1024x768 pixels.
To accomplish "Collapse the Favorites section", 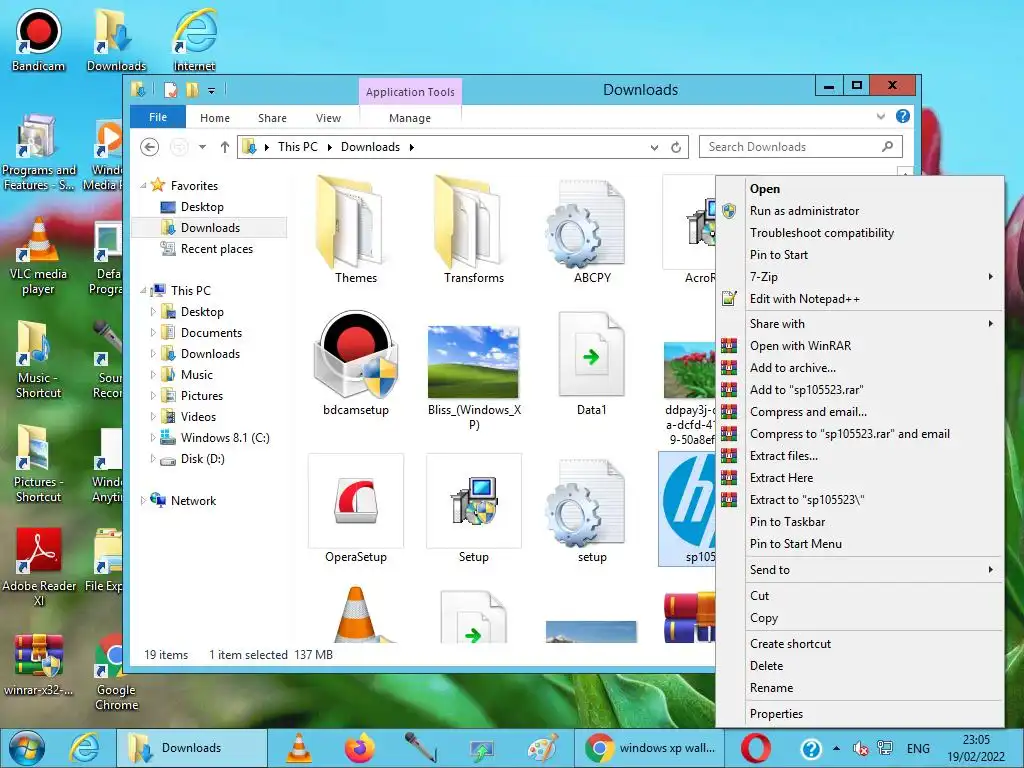I will 143,185.
